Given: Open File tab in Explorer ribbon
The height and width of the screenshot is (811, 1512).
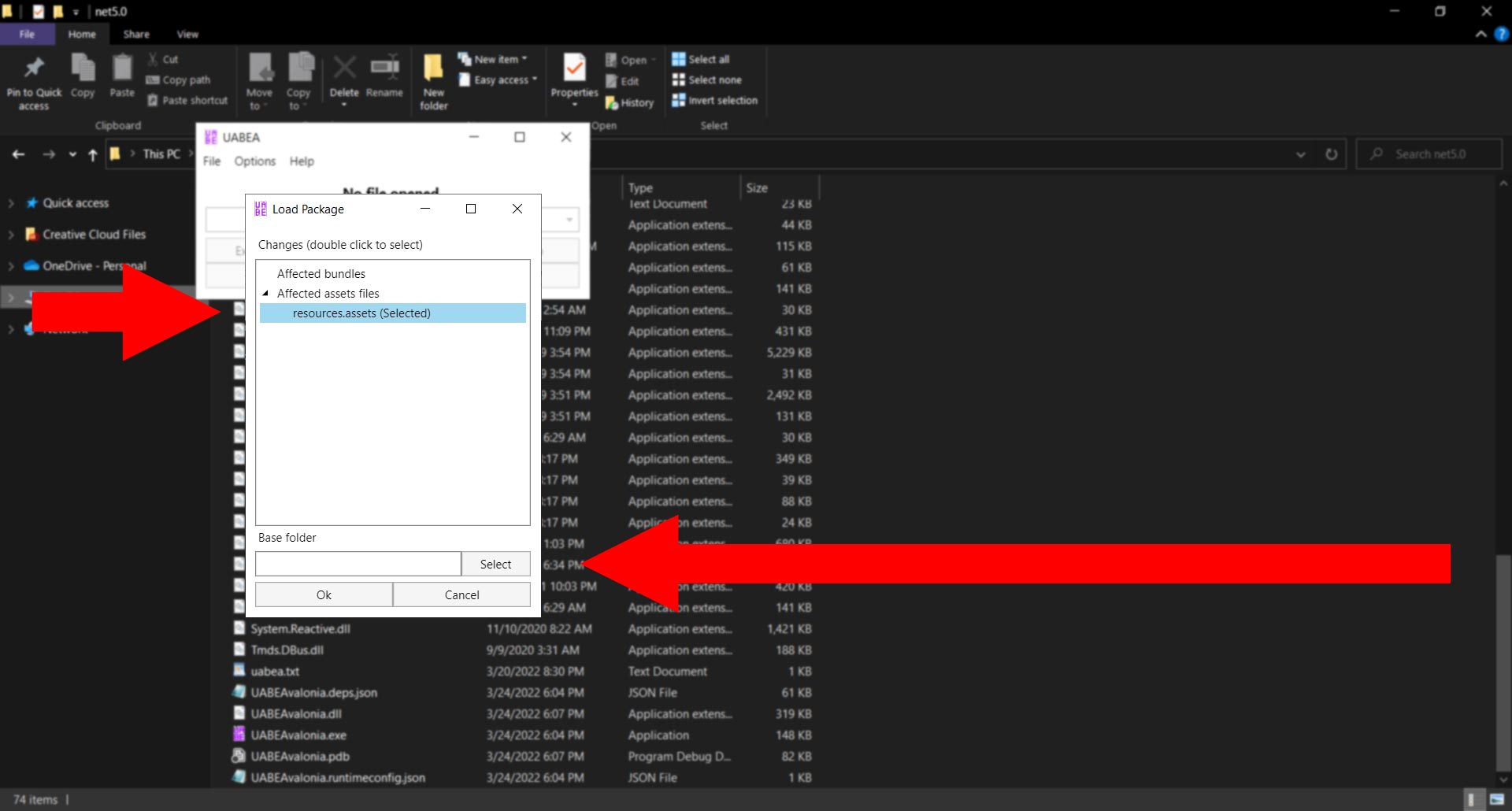Looking at the screenshot, I should coord(27,34).
